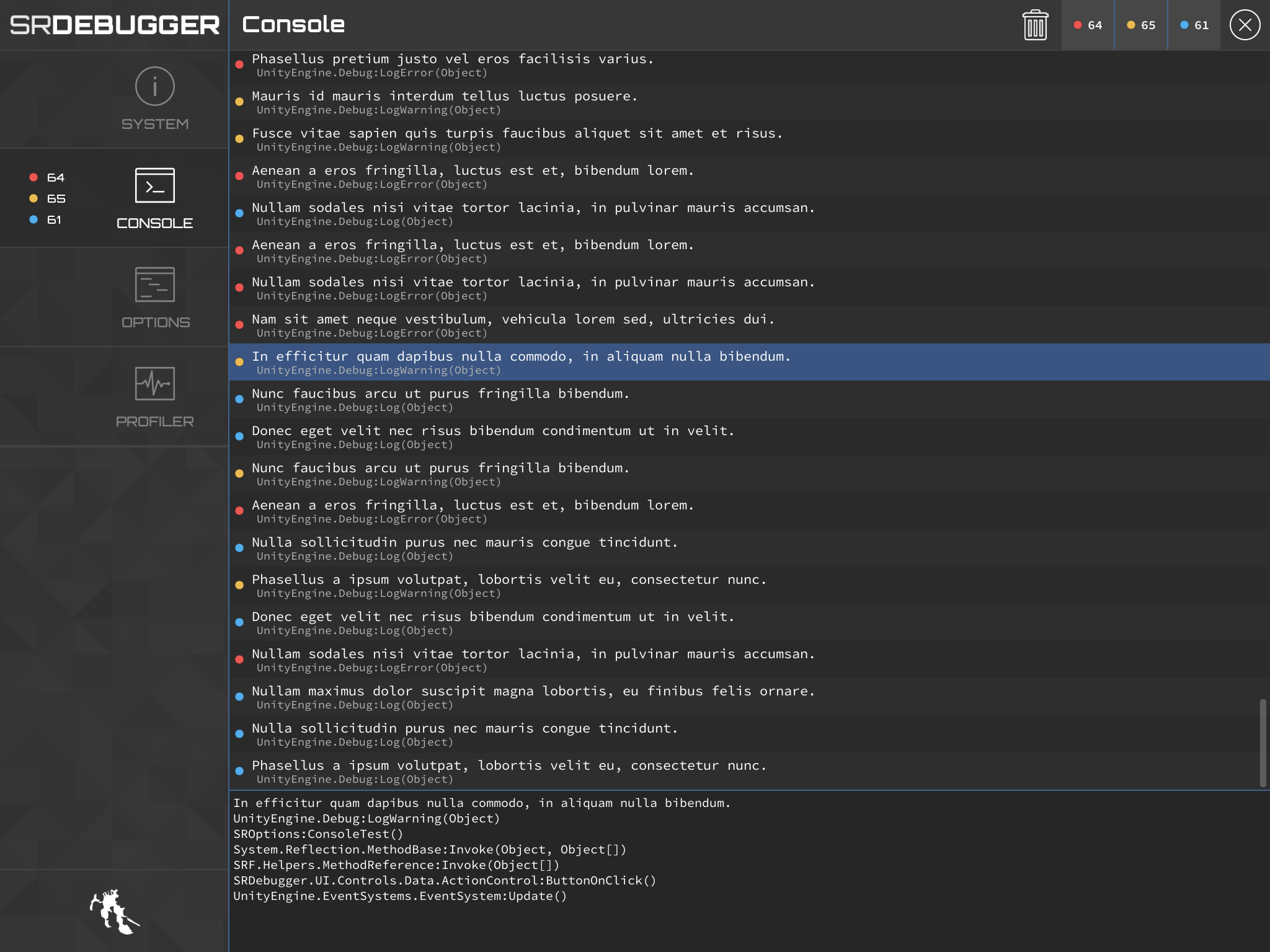Open the Profiler pulse icon
The height and width of the screenshot is (952, 1270).
(x=154, y=383)
